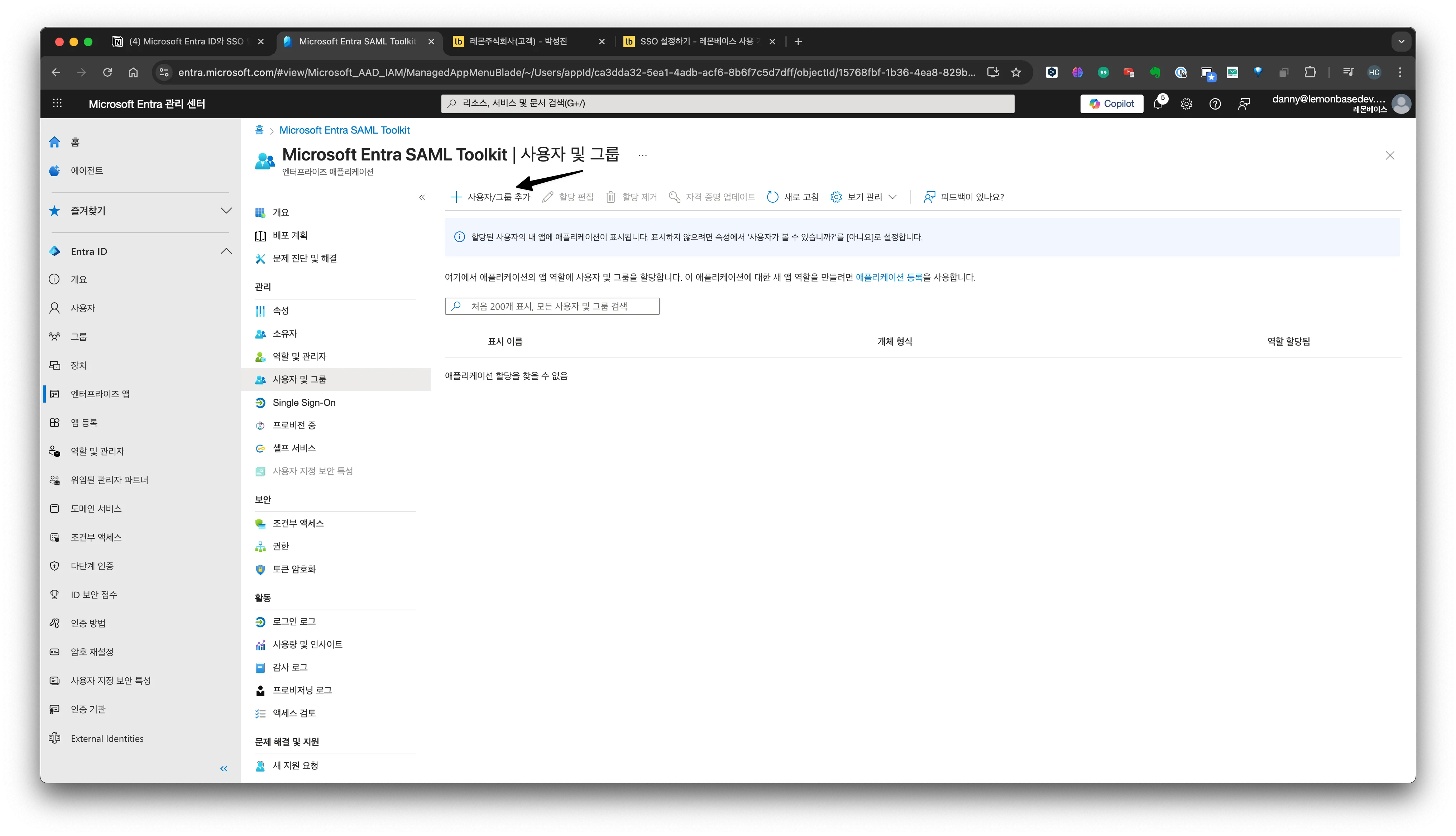Collapse the left navigation sidebar
Screen dimensions: 1456x836
pos(224,768)
